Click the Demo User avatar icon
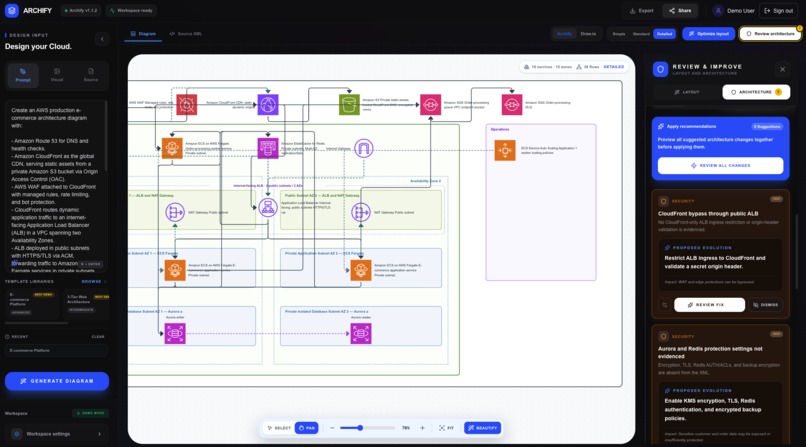Image resolution: width=806 pixels, height=447 pixels. (x=718, y=10)
